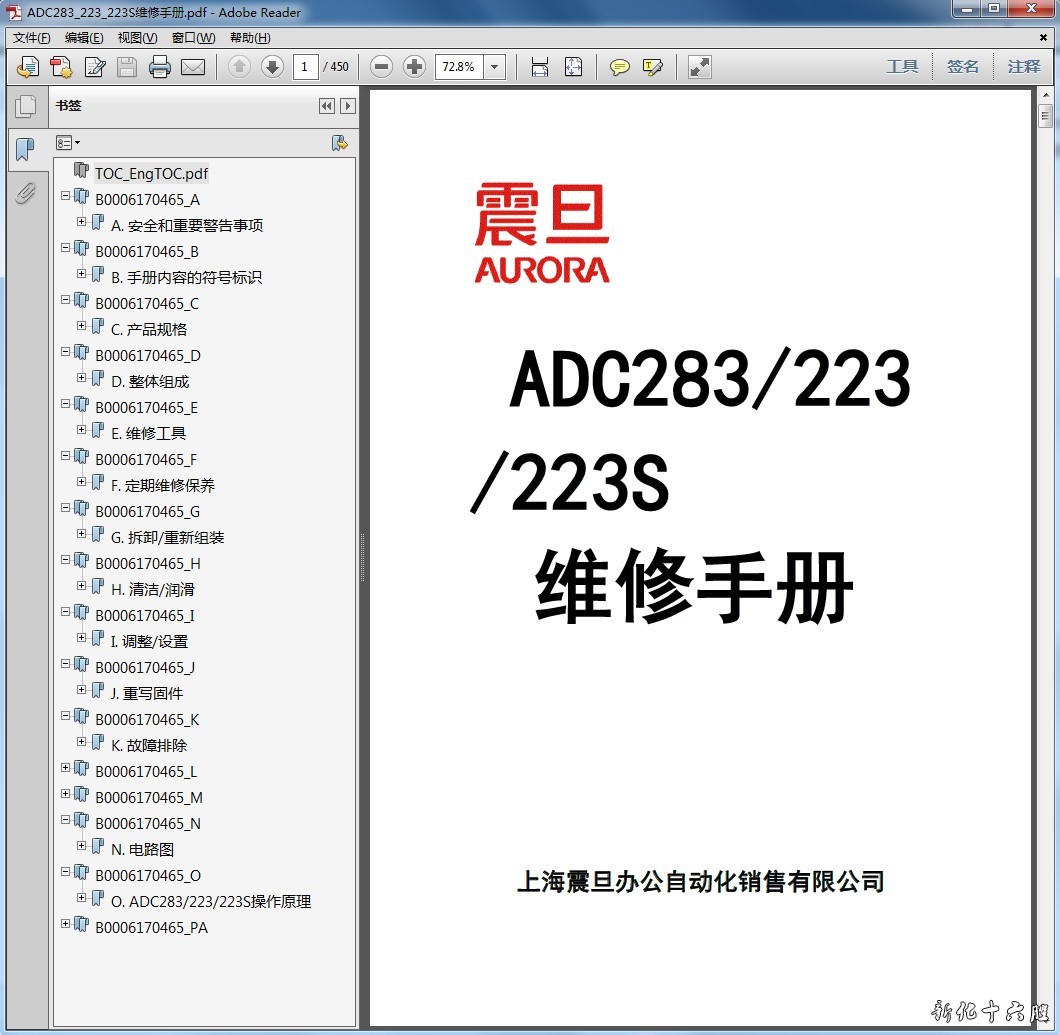The width and height of the screenshot is (1060, 1035).
Task: Go to next page with down arrow
Action: click(272, 67)
